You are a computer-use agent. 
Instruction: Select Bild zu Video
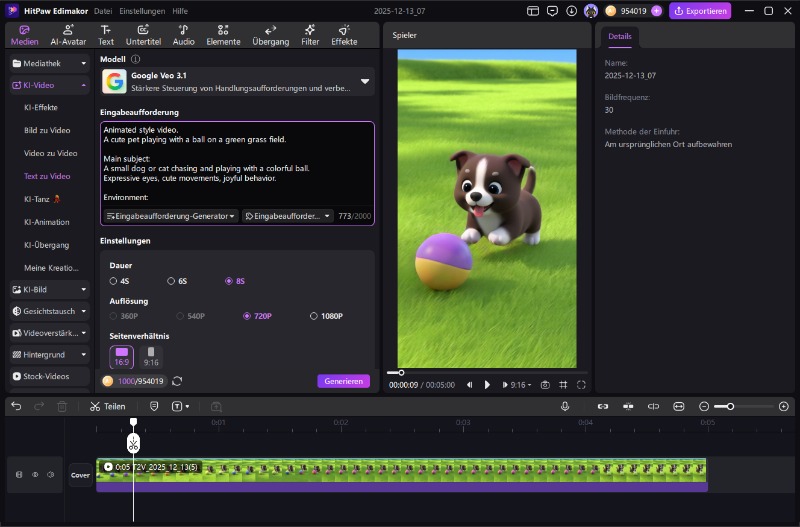pyautogui.click(x=47, y=130)
